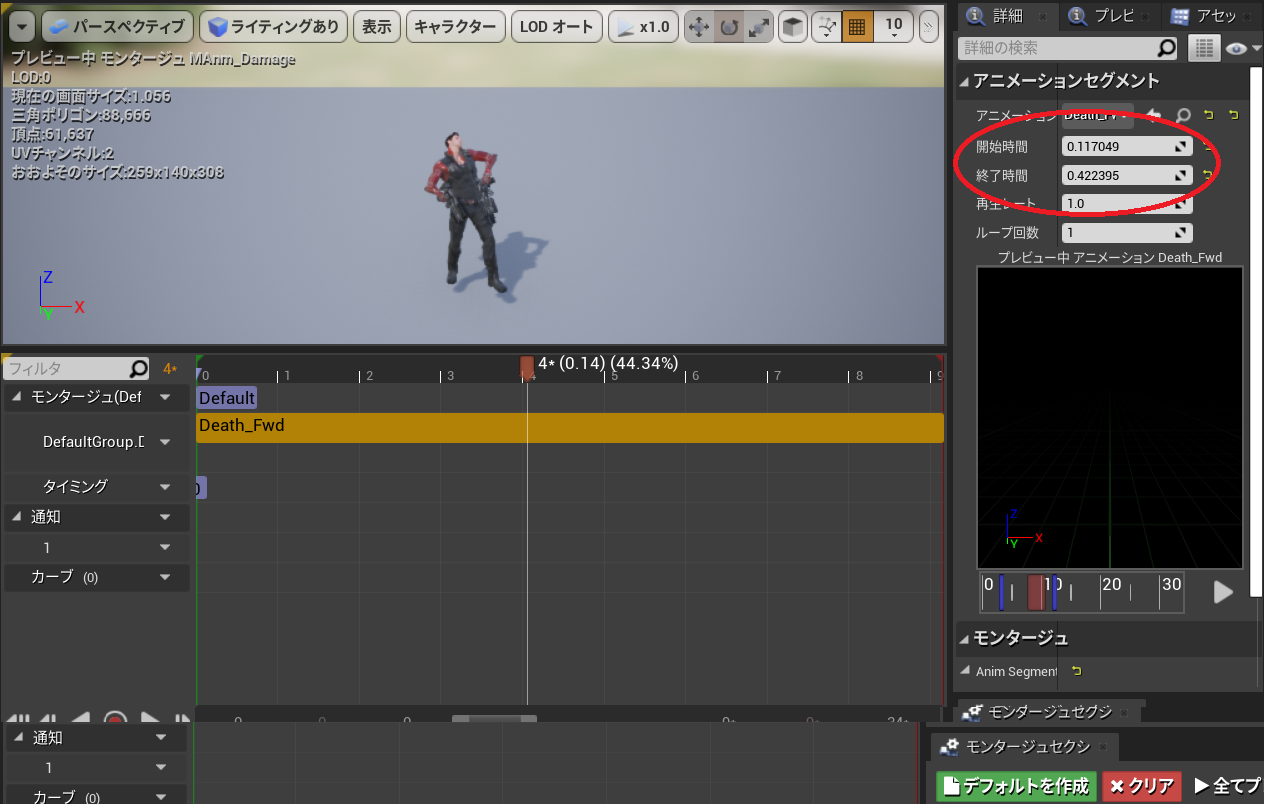This screenshot has height=804, width=1264.
Task: Click the 開始時間 value field
Action: [1127, 146]
